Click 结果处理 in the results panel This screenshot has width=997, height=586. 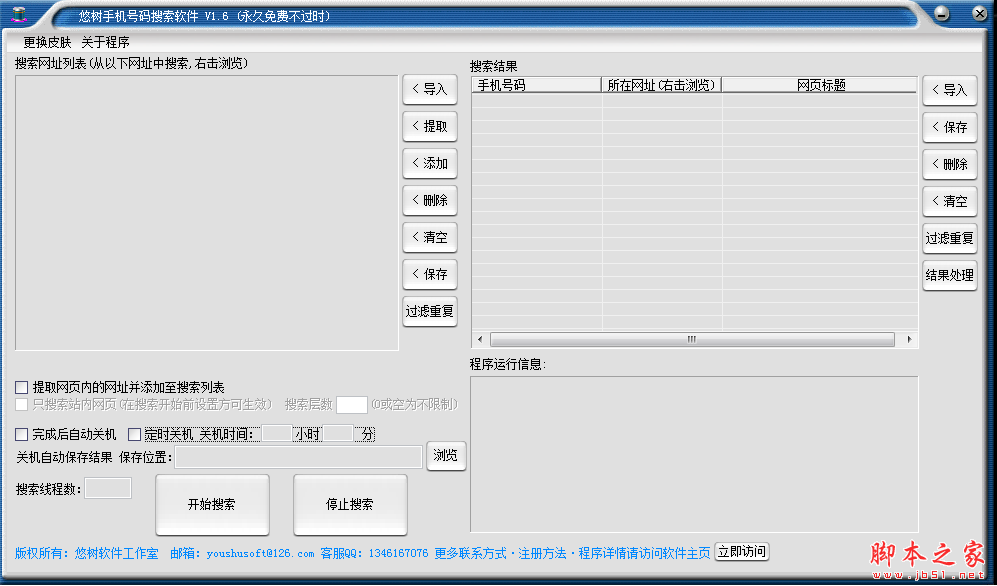(949, 274)
